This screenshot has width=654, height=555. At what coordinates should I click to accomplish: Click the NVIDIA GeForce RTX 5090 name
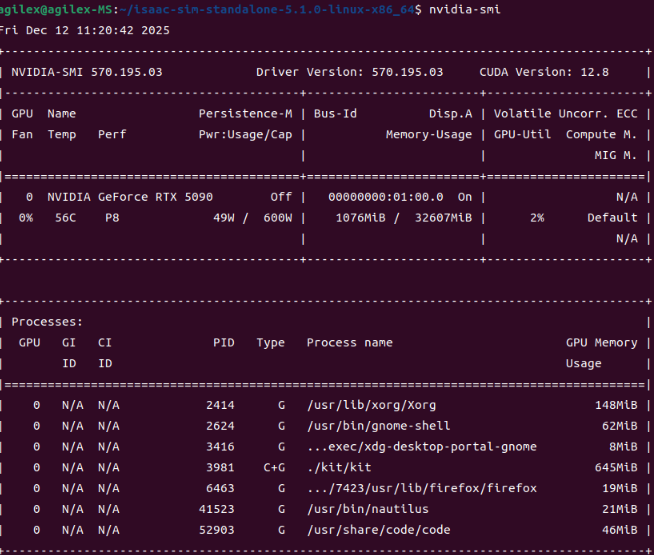point(130,197)
